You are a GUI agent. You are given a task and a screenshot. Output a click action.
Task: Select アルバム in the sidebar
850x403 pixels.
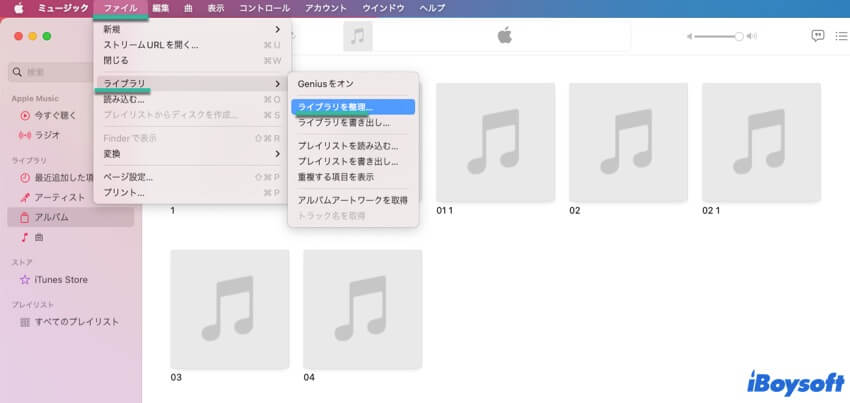[70, 218]
